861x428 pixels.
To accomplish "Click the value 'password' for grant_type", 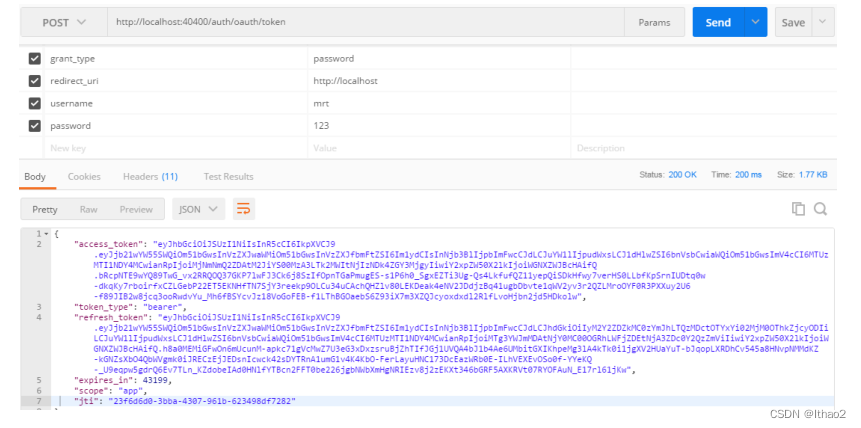I will pyautogui.click(x=333, y=58).
